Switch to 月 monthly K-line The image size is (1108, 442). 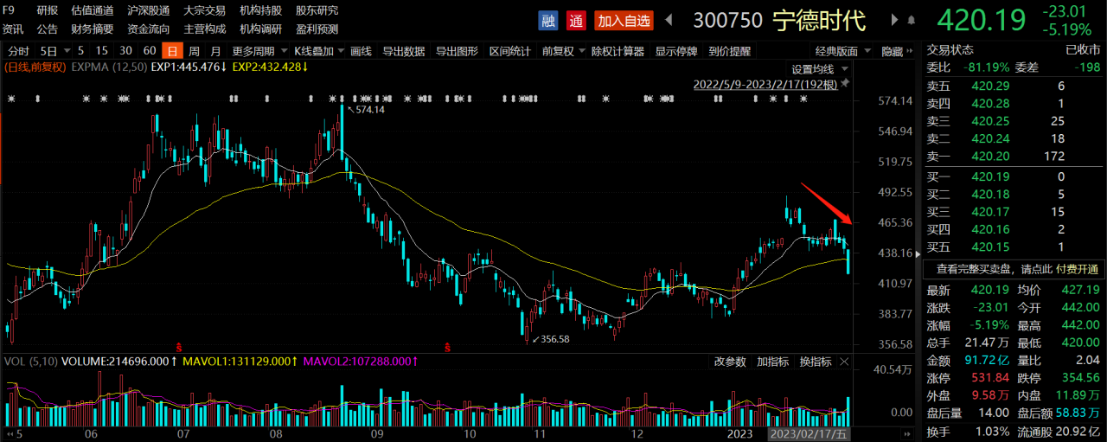tap(216, 51)
